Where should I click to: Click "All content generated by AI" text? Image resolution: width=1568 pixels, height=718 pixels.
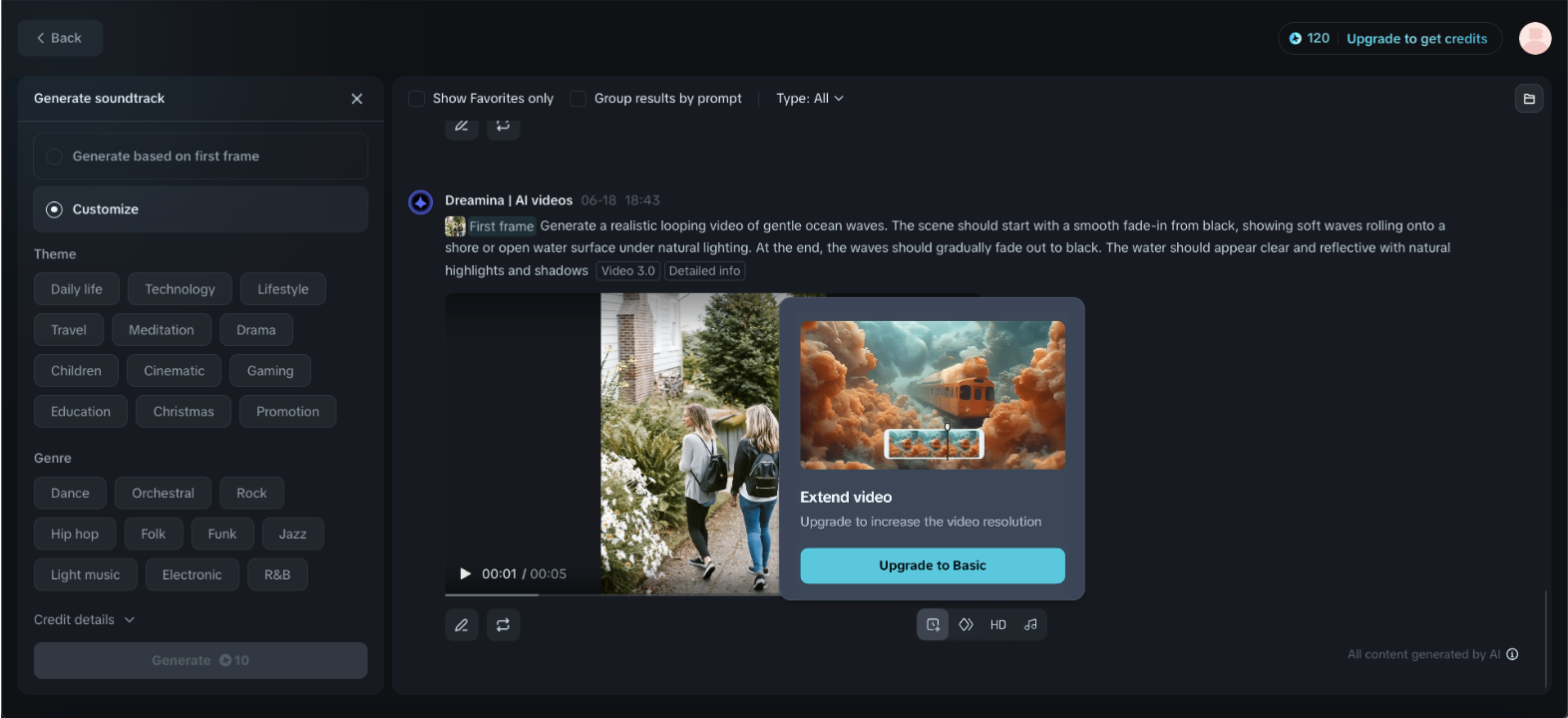pos(1423,654)
